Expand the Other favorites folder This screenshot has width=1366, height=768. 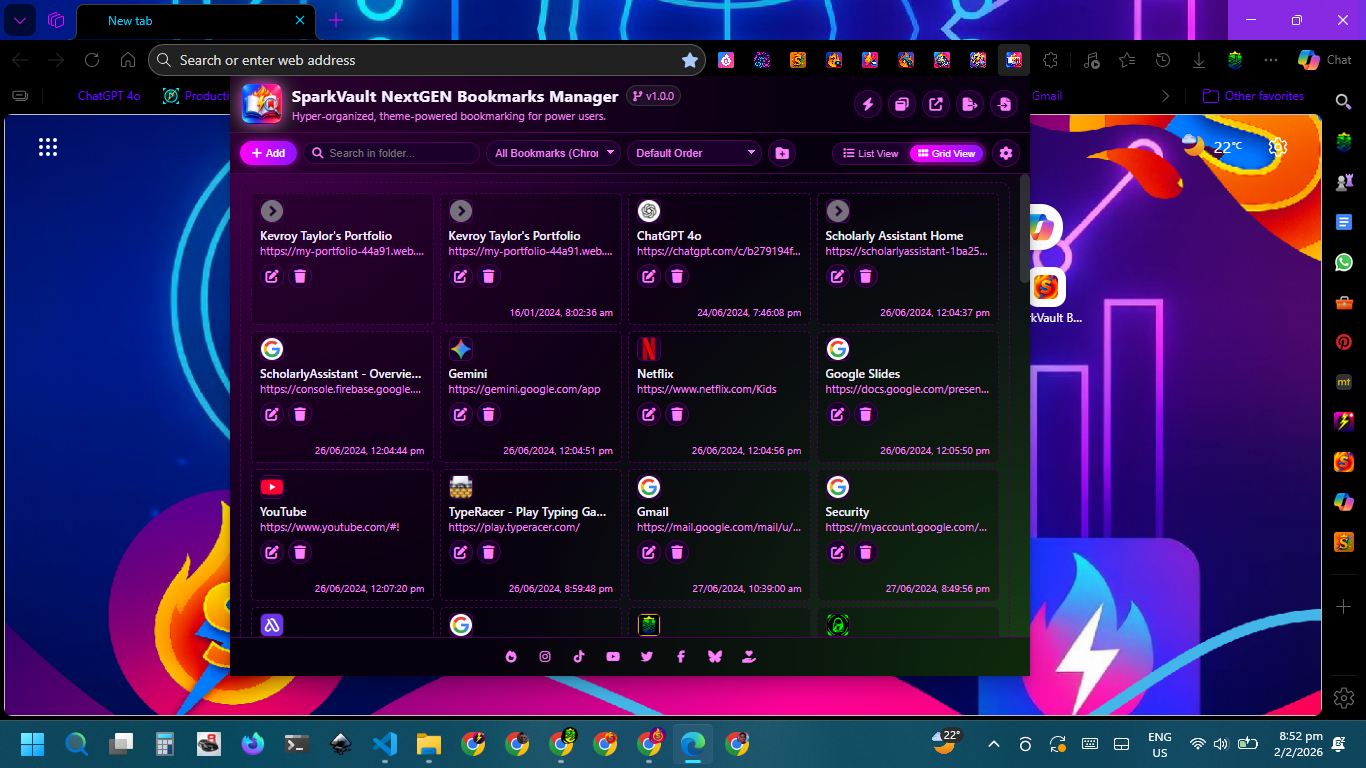1253,96
